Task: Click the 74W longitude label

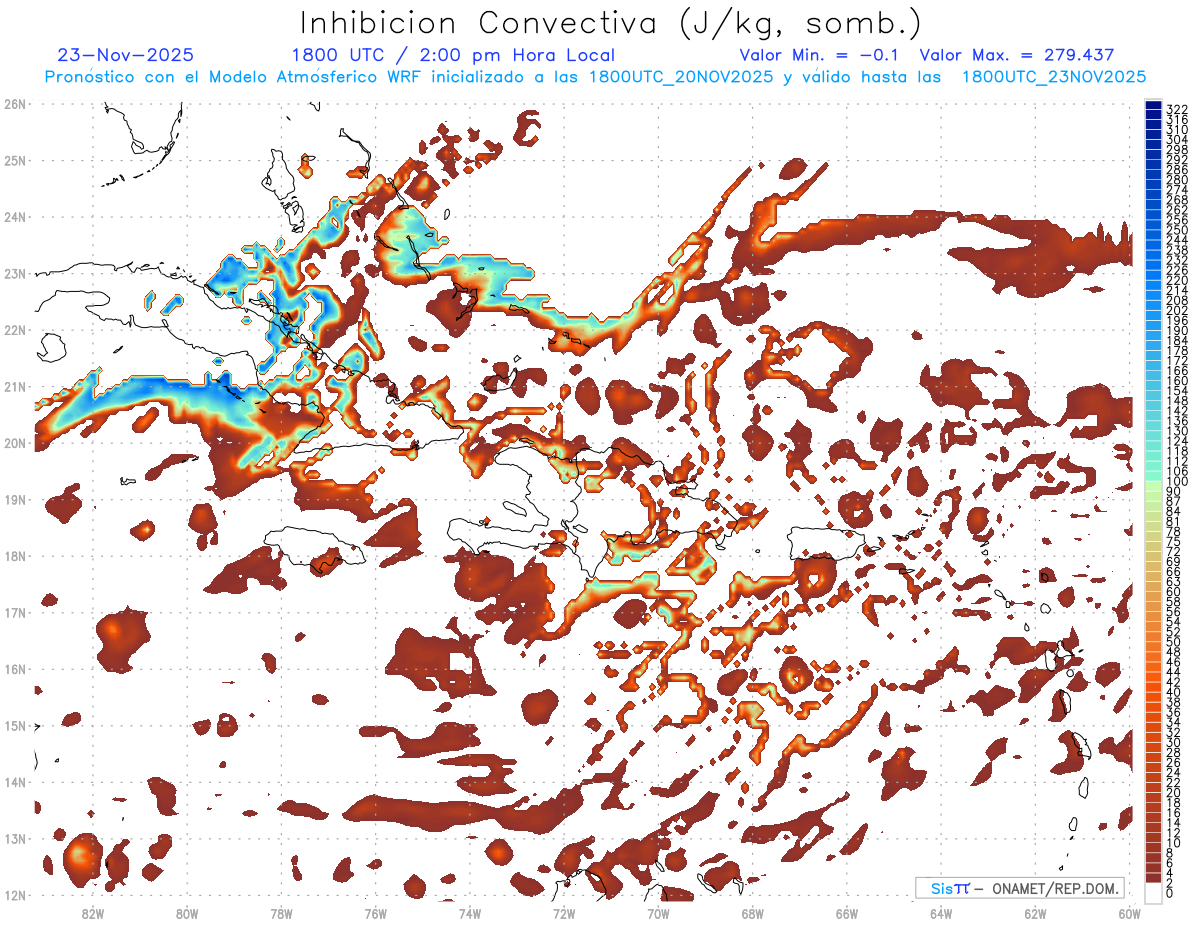Action: 470,913
